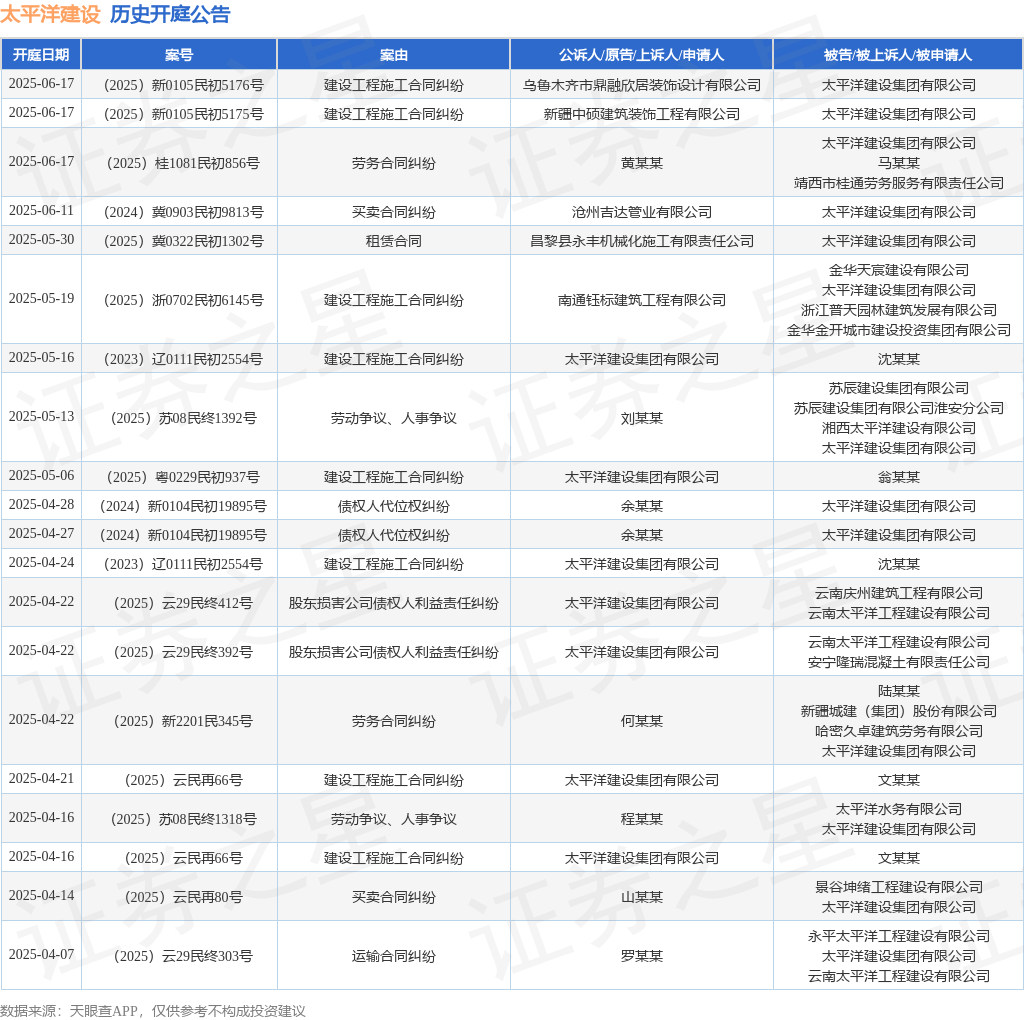Select the date 2025-05-16
The height and width of the screenshot is (1020, 1024).
[x=41, y=357]
